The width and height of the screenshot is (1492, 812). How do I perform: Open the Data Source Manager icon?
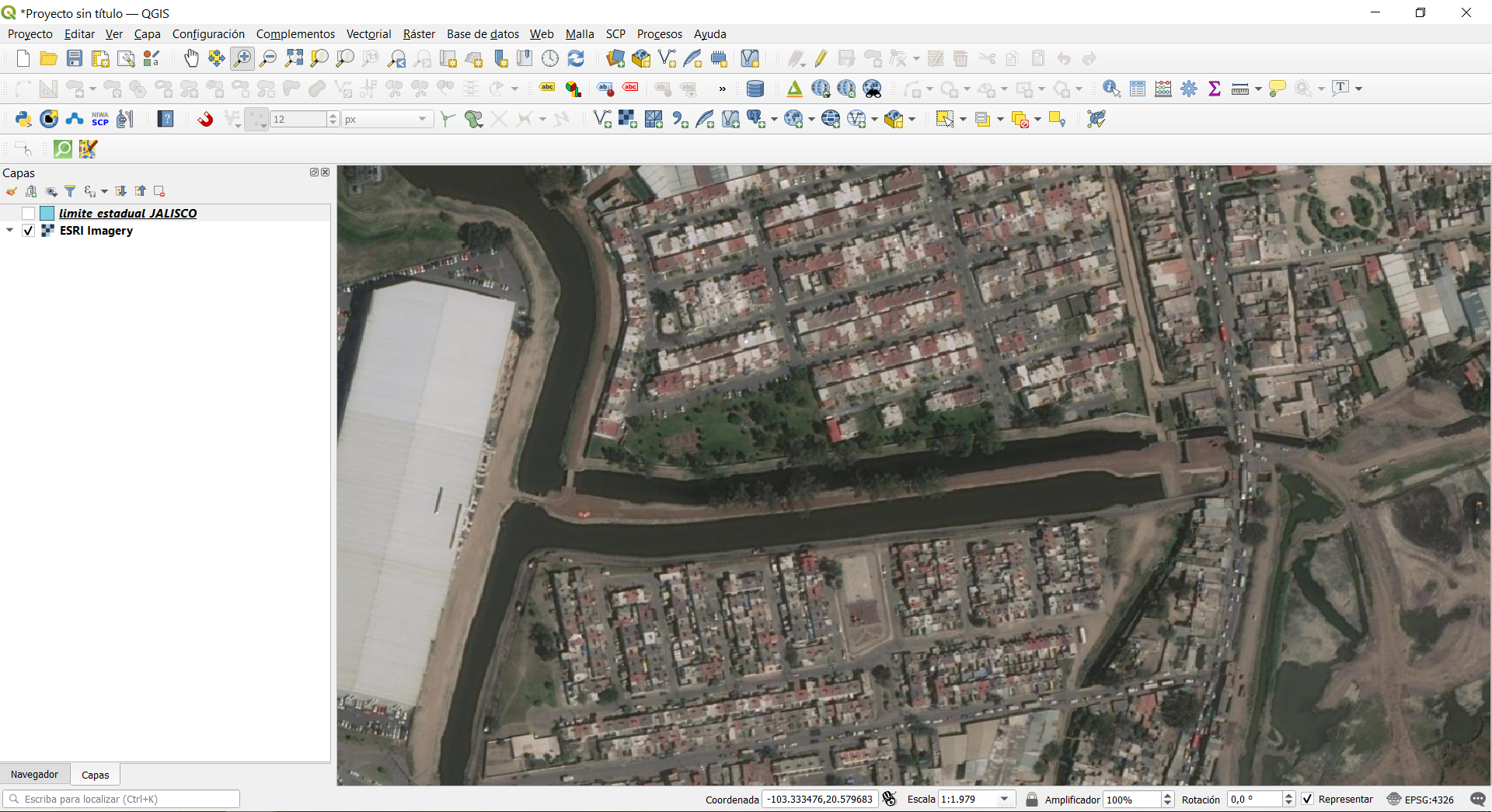[615, 58]
